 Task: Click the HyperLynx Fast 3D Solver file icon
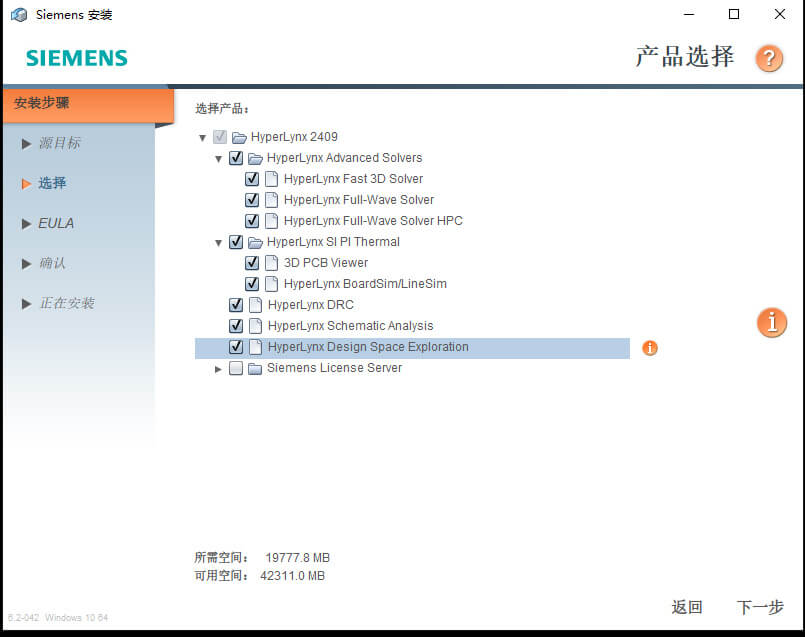pyautogui.click(x=272, y=179)
